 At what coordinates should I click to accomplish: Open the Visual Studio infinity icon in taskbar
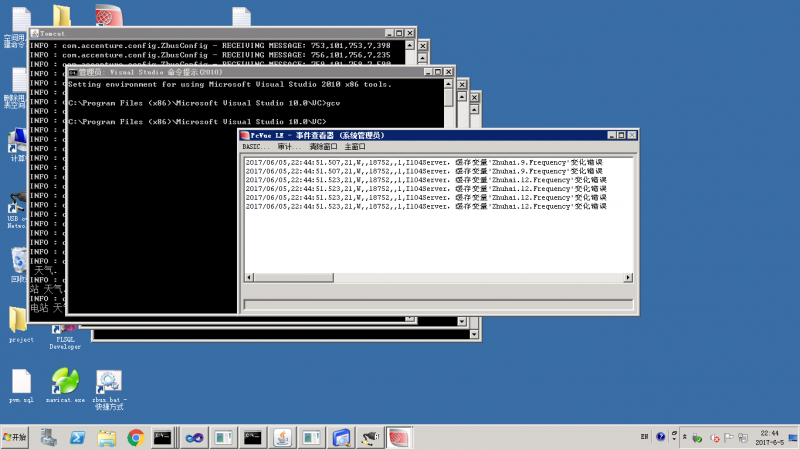pos(194,437)
